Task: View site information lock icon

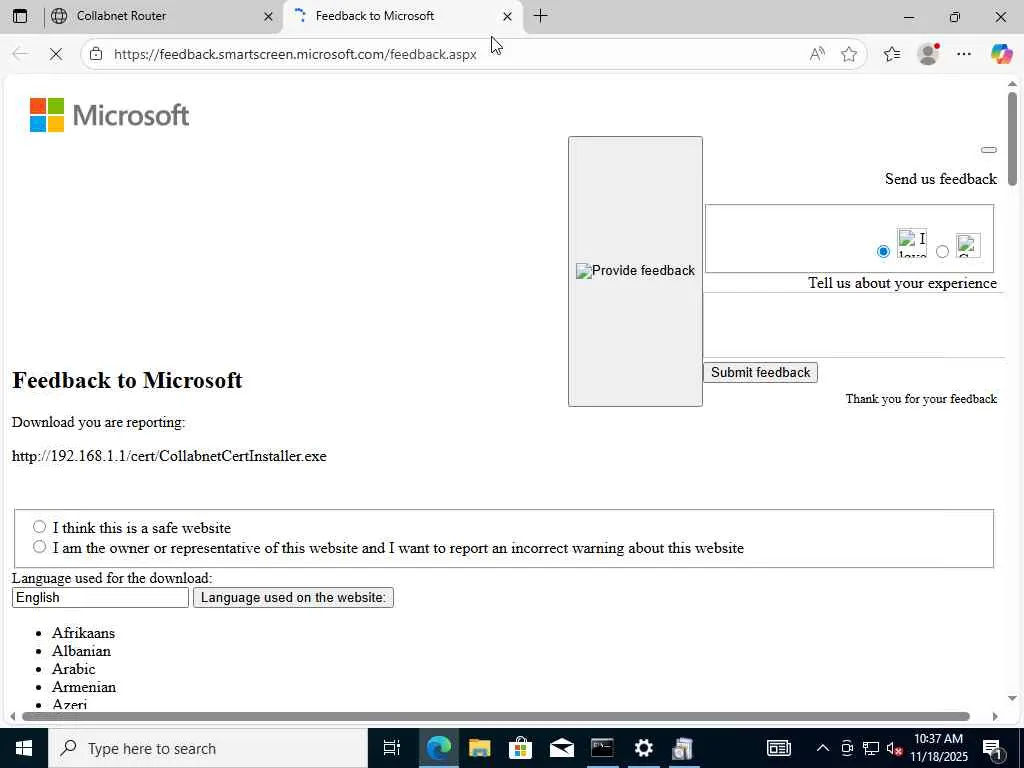Action: click(96, 54)
